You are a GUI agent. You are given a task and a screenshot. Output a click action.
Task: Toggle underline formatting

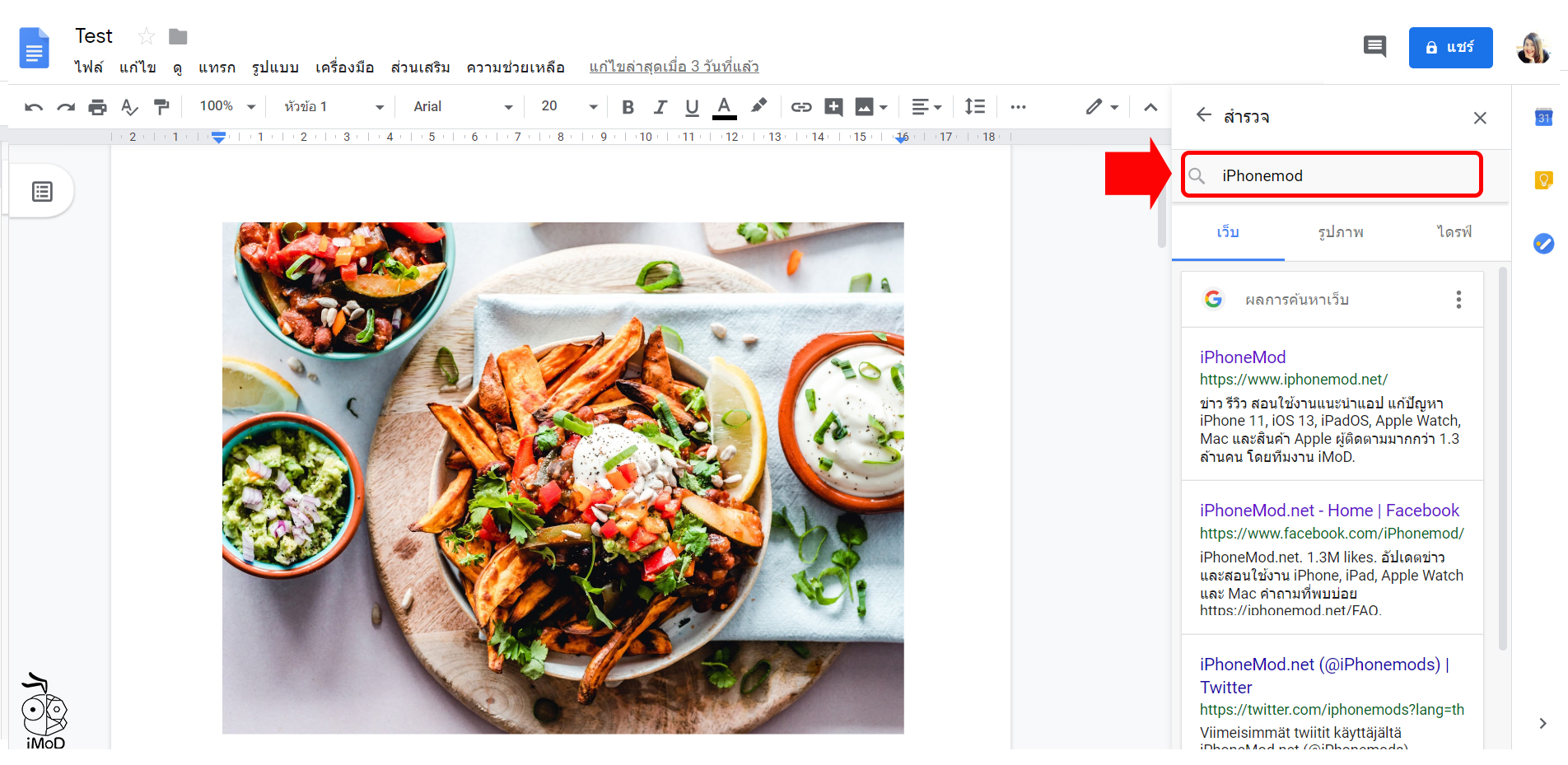point(692,106)
